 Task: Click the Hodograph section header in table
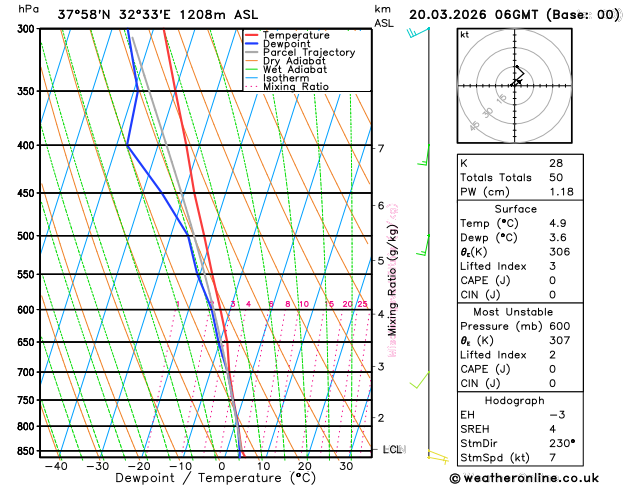[x=515, y=400]
